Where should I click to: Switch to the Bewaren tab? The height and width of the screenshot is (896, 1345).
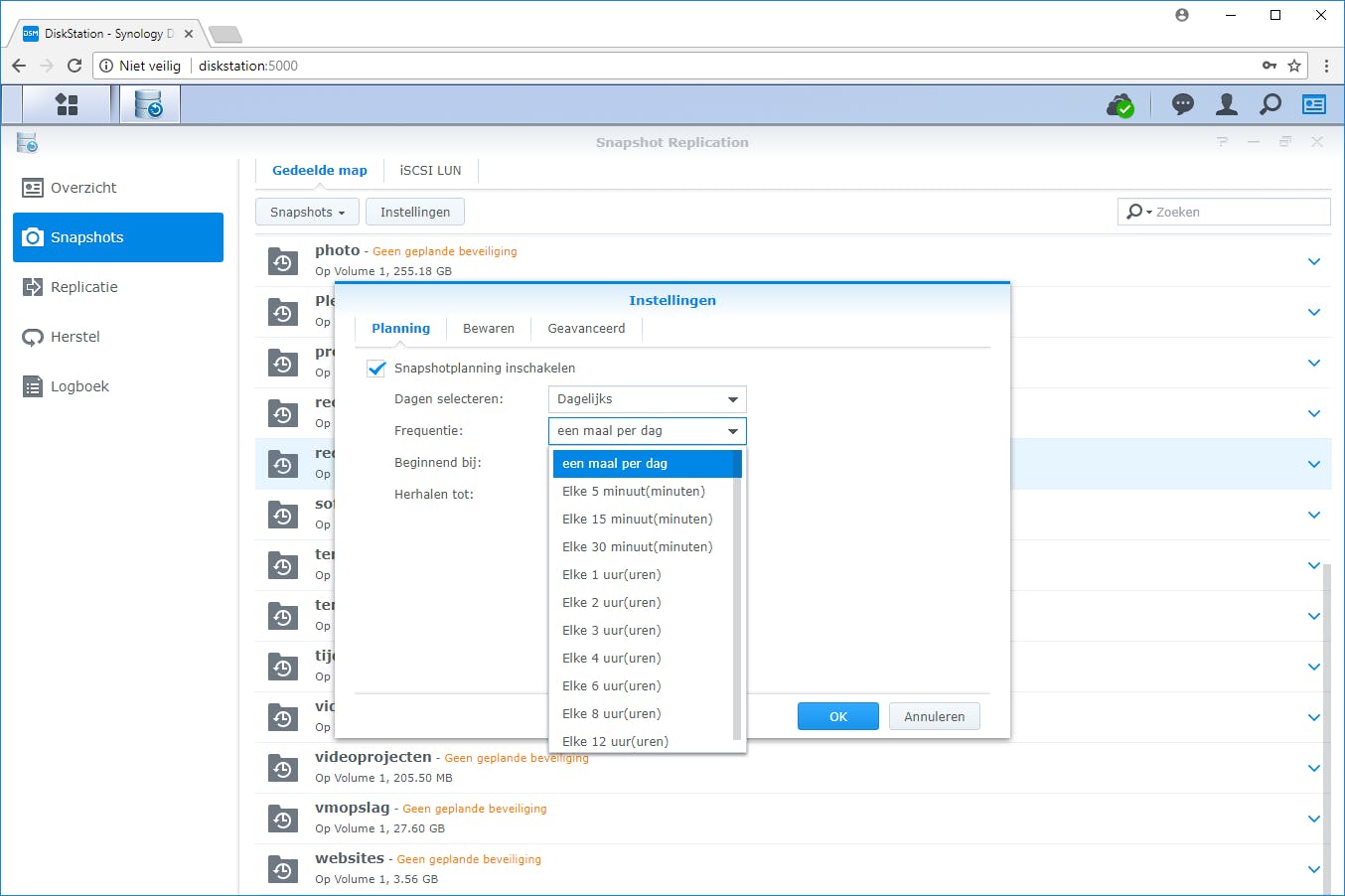point(488,329)
